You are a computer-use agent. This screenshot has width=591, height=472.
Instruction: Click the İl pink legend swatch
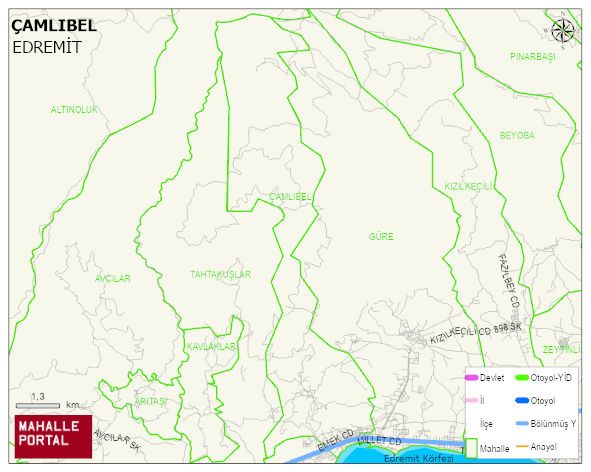471,400
